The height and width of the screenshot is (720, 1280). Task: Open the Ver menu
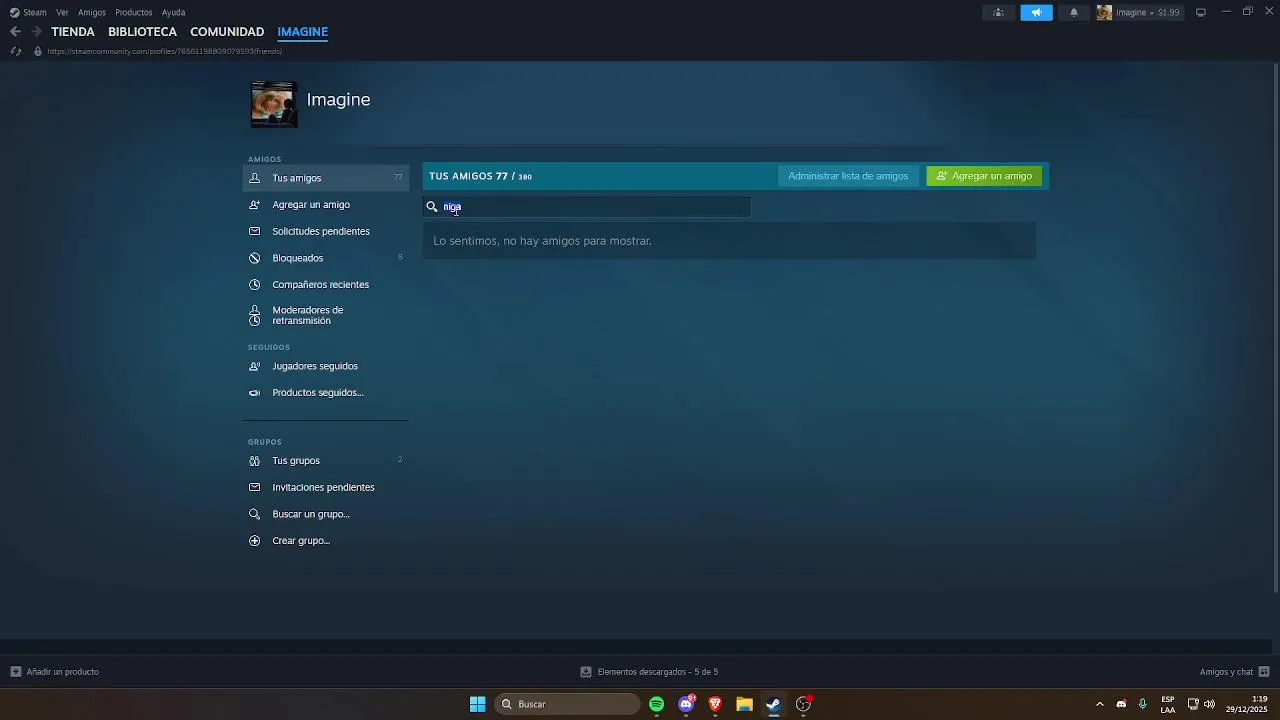pos(62,12)
